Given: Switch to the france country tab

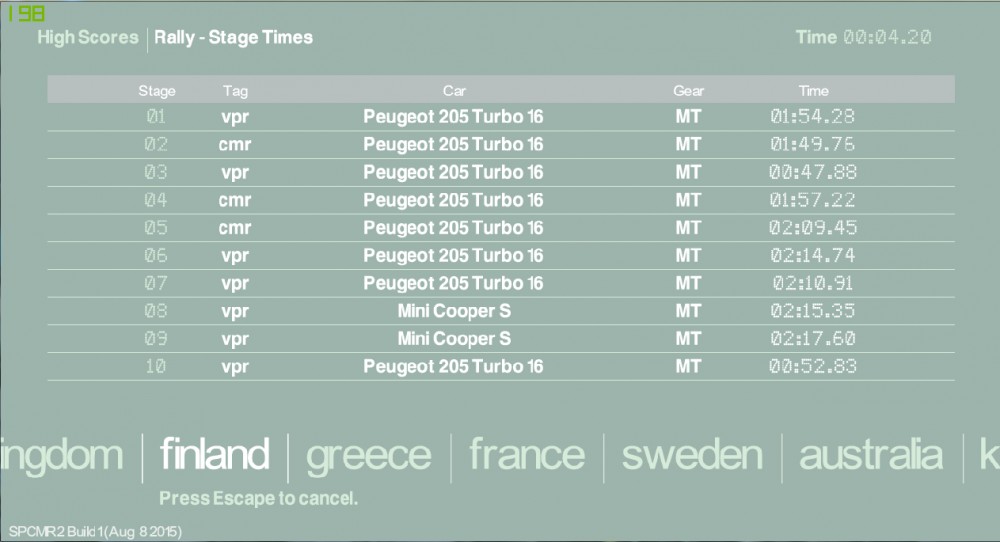Looking at the screenshot, I should pos(527,455).
